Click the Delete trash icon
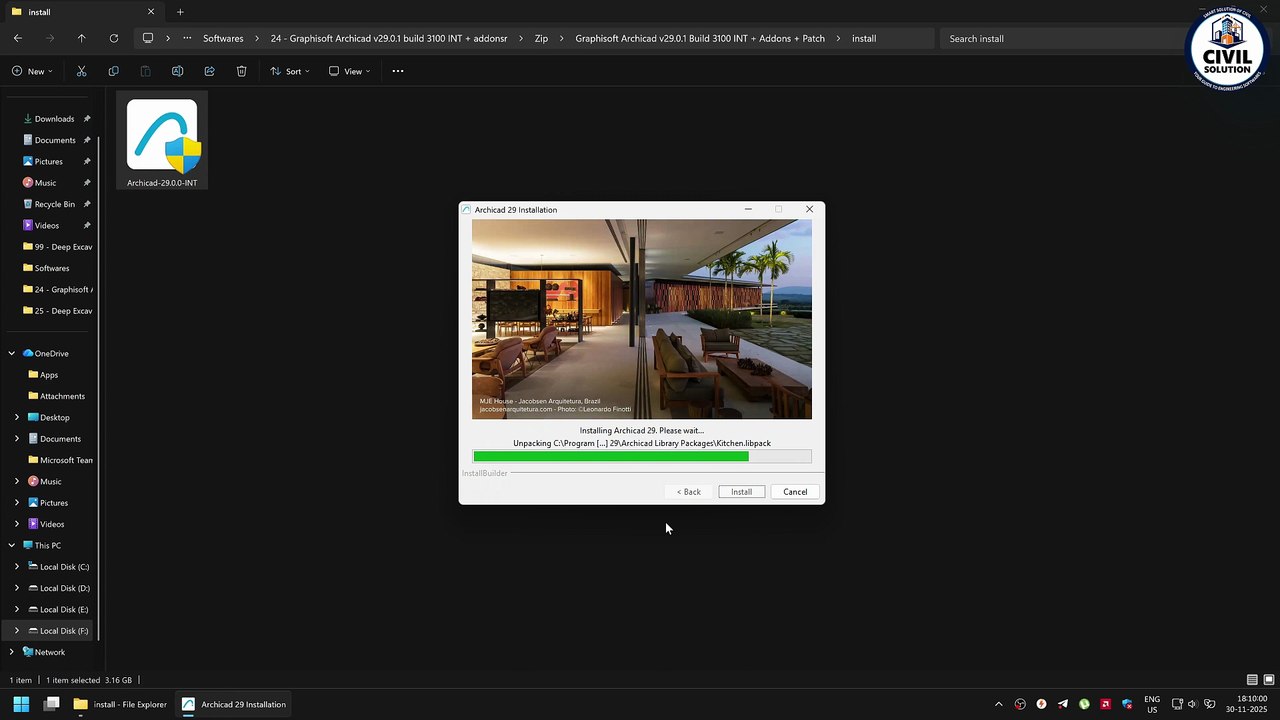This screenshot has width=1280, height=720. (x=241, y=71)
